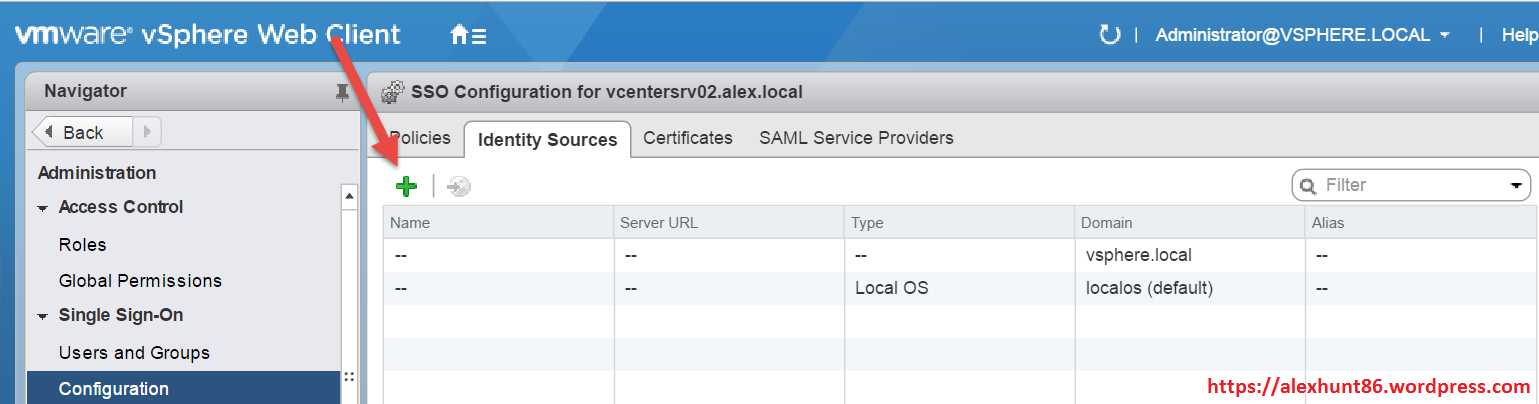
Task: Click the VMware vSphere Web Client logo
Action: tap(207, 35)
